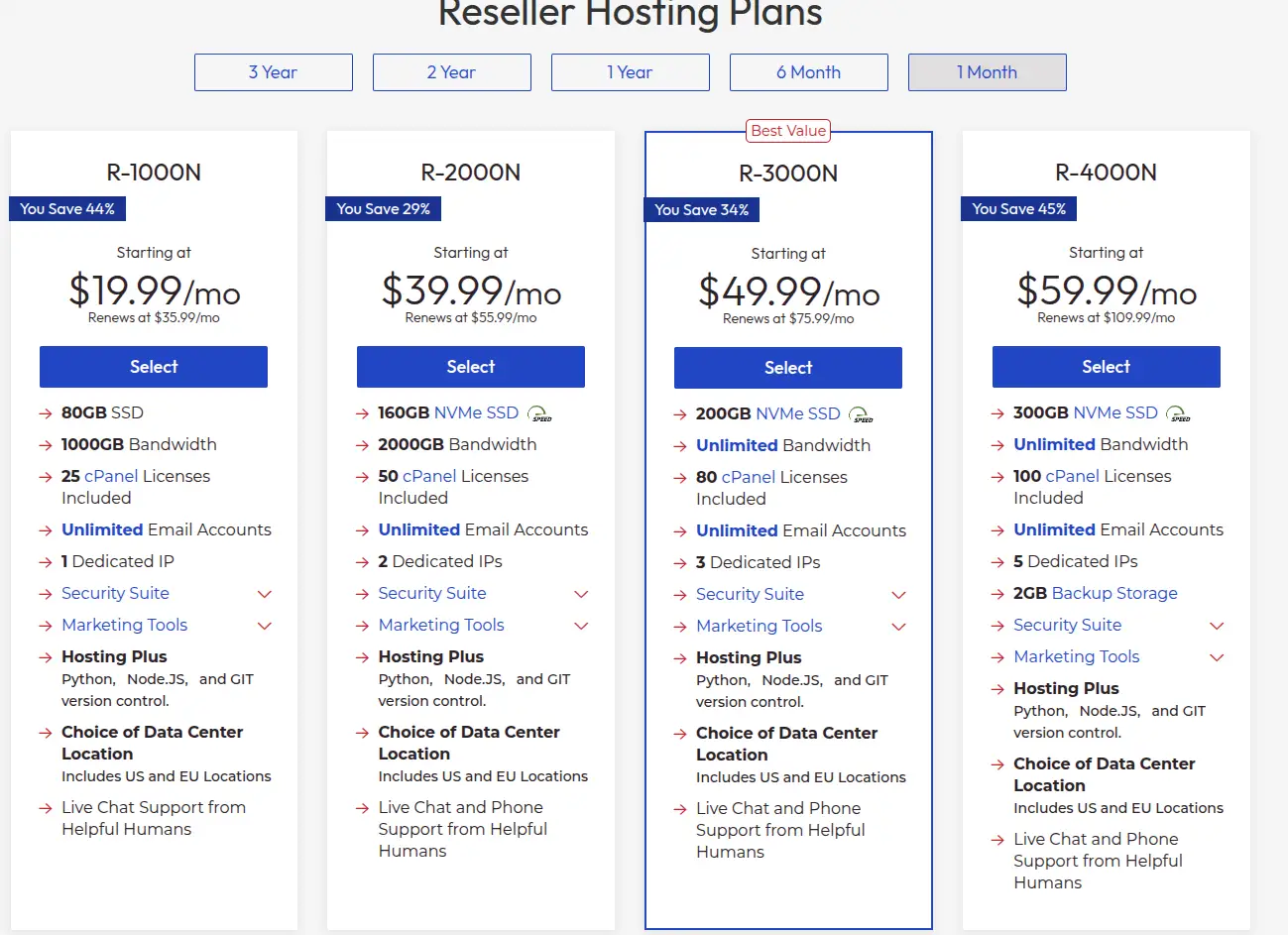Switch to the 2 Year billing tab
1288x935 pixels.
452,72
